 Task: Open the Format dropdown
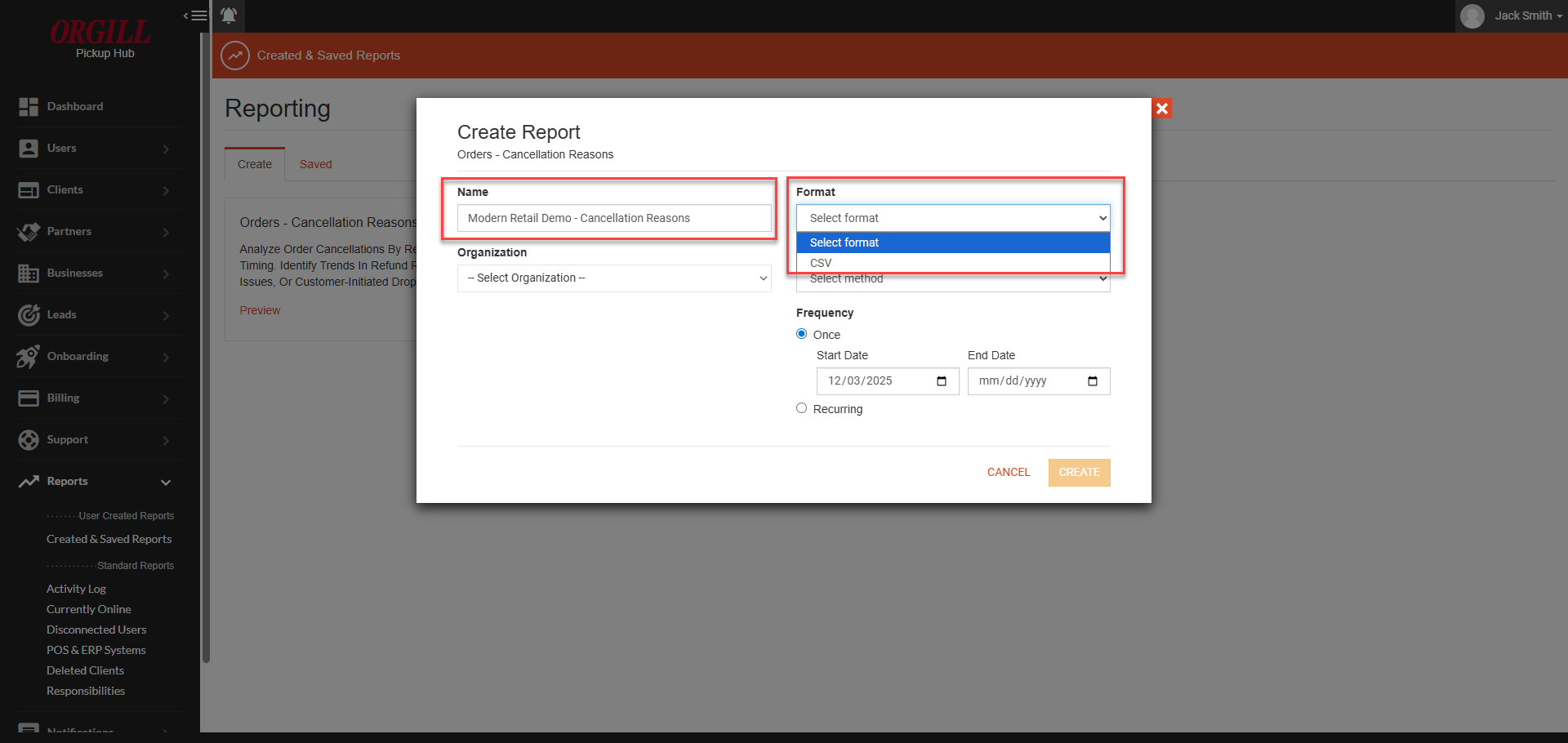tap(953, 218)
